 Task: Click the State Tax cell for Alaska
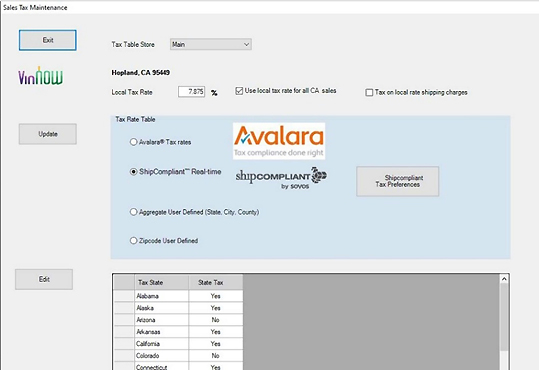(x=216, y=308)
